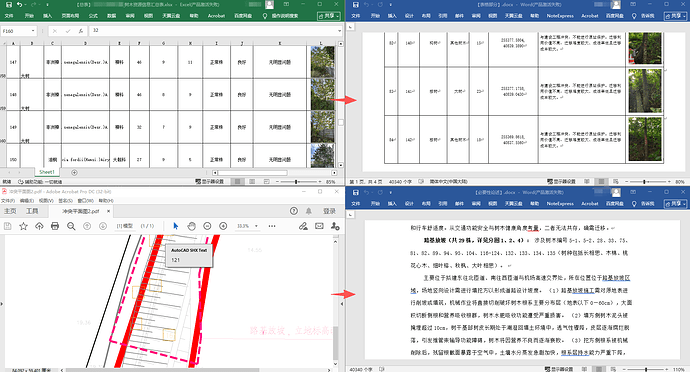
Task: Open Acrobat help question mark icon
Action: tap(294, 211)
